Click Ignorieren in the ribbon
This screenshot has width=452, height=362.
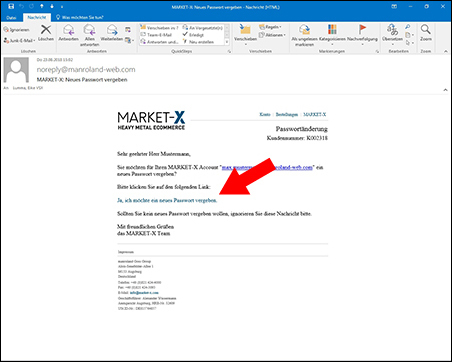point(17,30)
